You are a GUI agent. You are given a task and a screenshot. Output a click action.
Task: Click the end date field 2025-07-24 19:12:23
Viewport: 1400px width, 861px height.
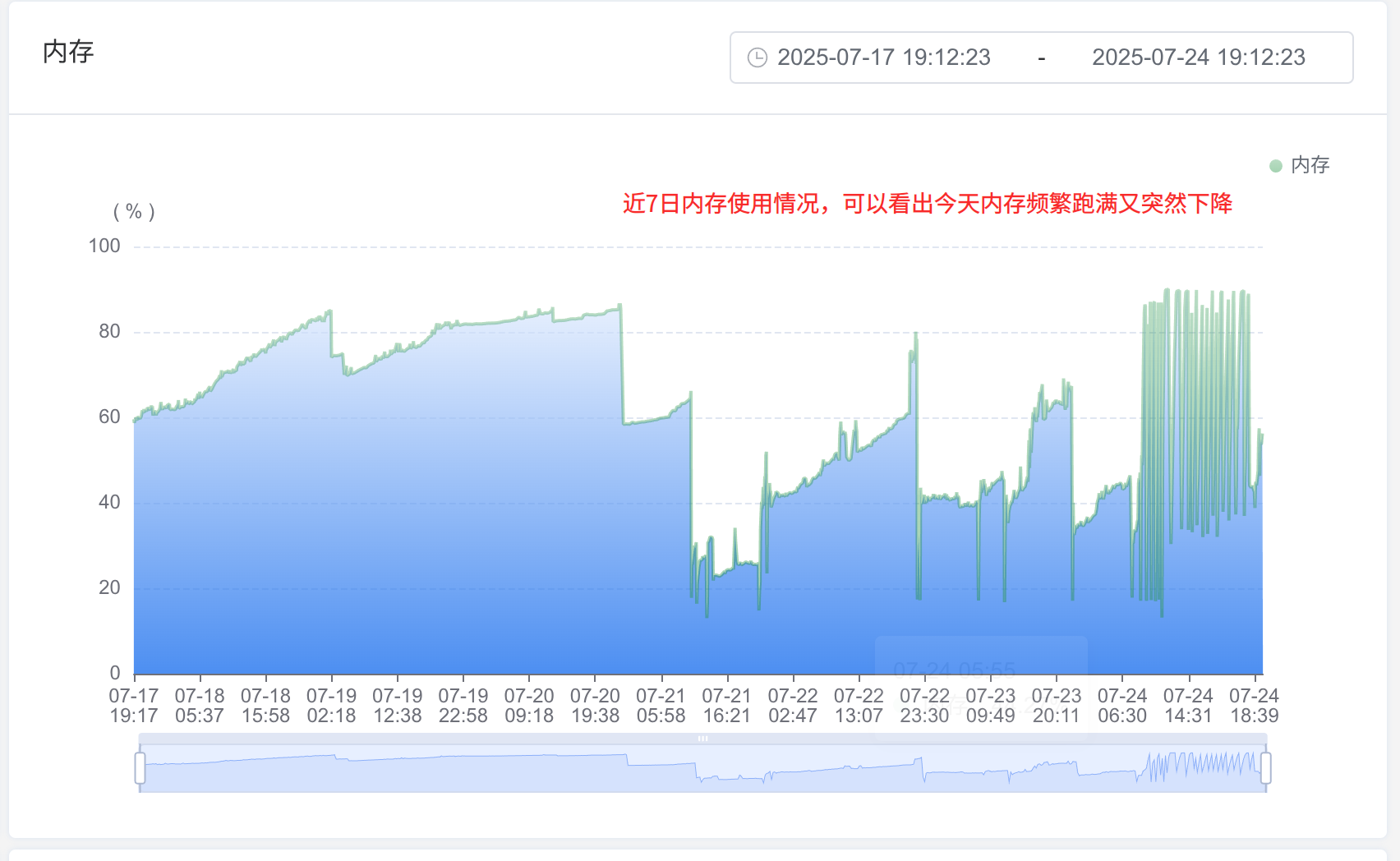1199,58
